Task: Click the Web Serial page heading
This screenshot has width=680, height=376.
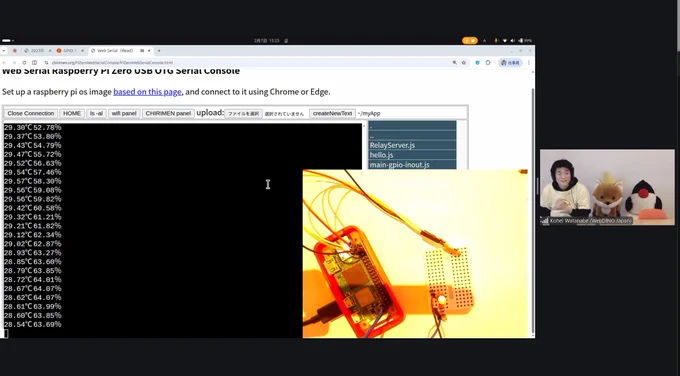Action: pyautogui.click(x=121, y=71)
